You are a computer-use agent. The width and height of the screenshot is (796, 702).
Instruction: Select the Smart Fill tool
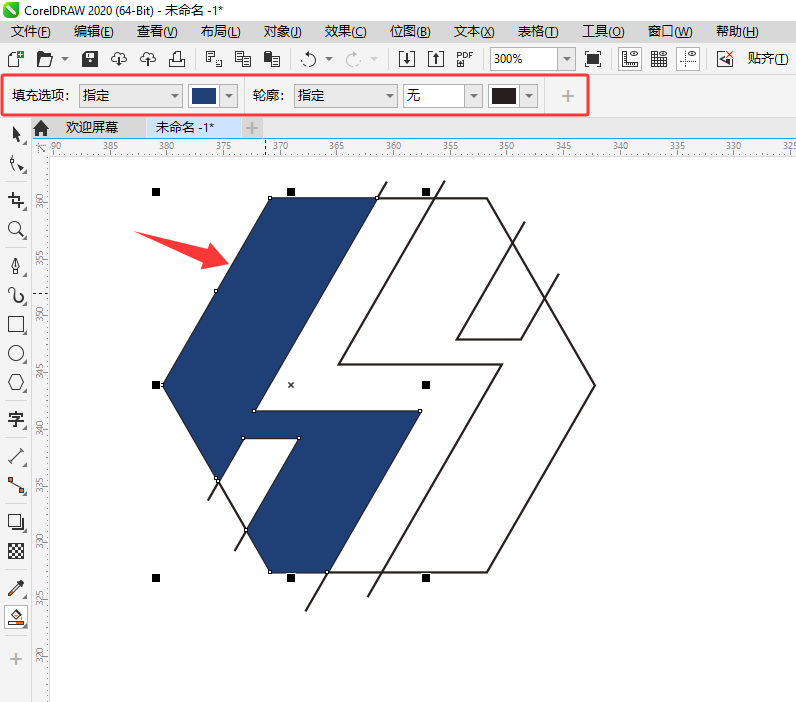pos(17,617)
